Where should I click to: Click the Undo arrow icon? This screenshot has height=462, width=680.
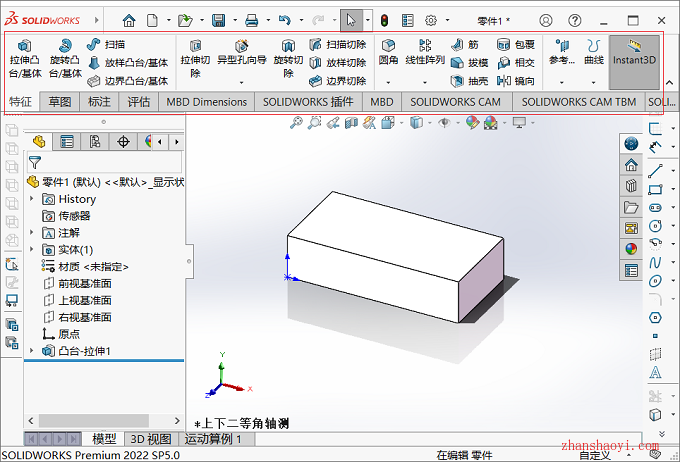click(284, 20)
